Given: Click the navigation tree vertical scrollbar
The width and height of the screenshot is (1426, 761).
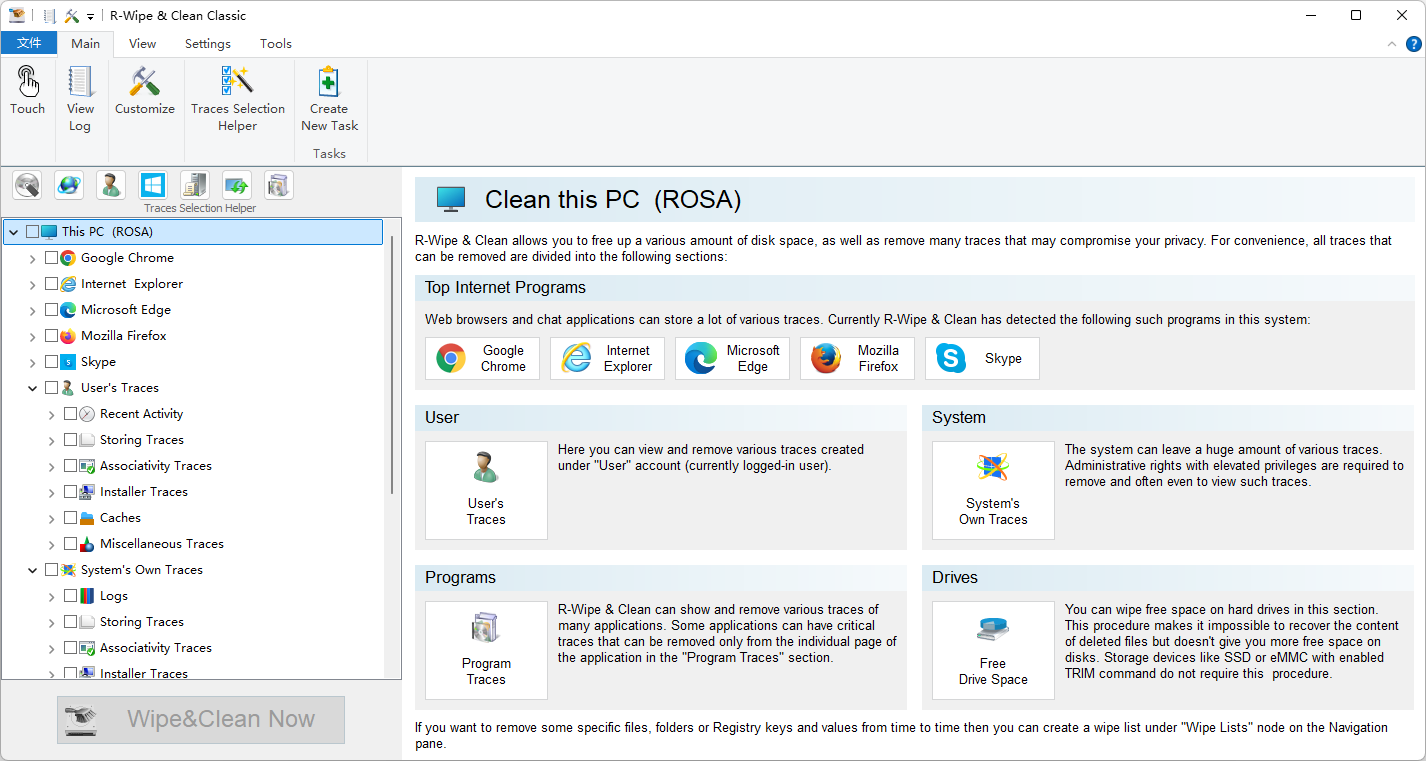Looking at the screenshot, I should [392, 365].
